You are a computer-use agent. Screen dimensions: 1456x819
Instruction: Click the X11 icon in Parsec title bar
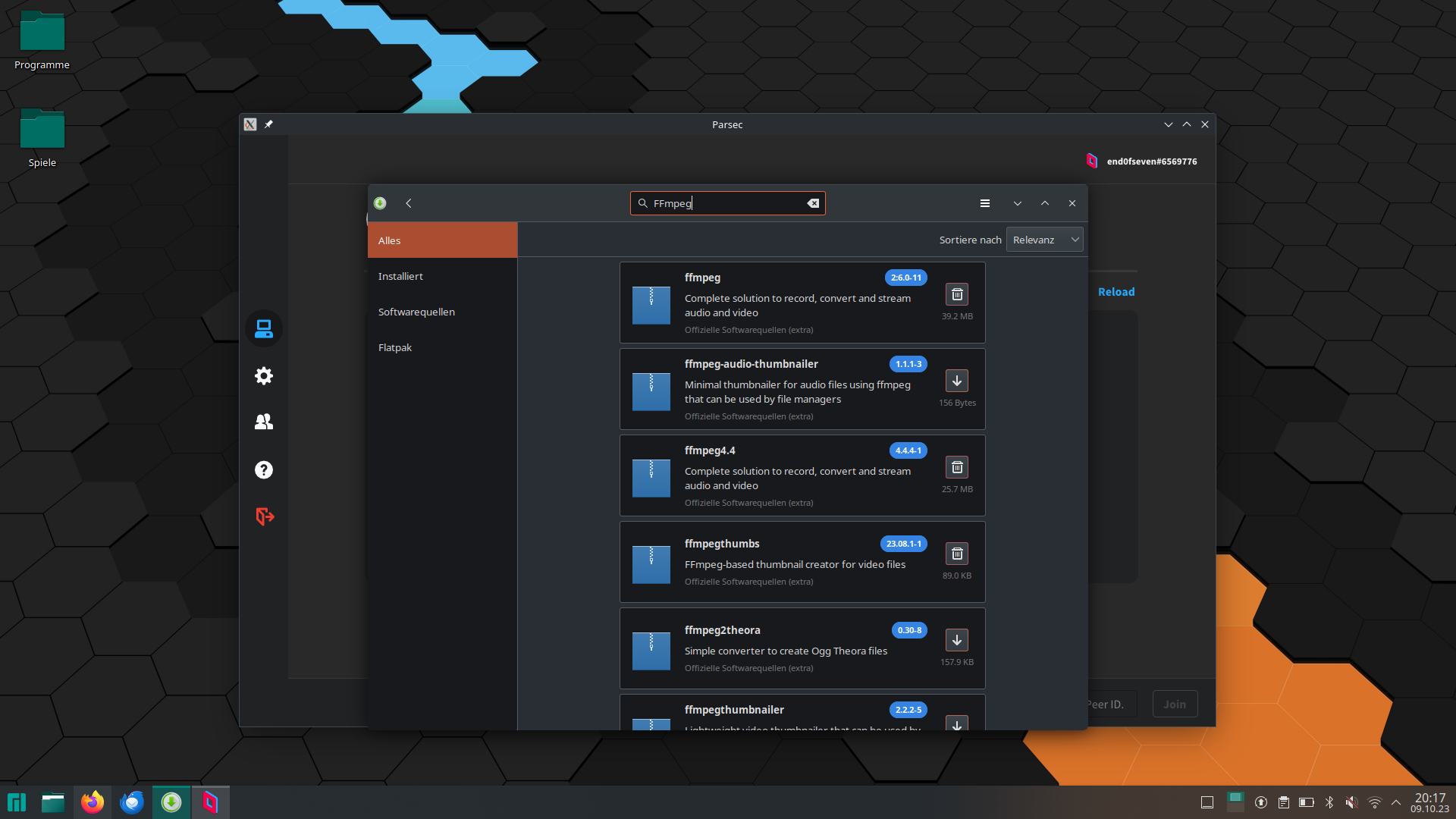(250, 124)
